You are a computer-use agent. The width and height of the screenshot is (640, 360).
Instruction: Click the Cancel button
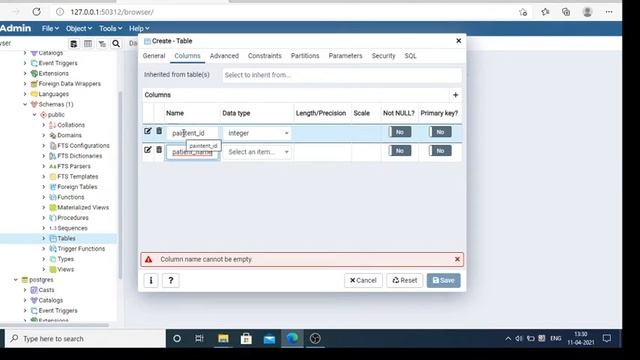(x=363, y=280)
